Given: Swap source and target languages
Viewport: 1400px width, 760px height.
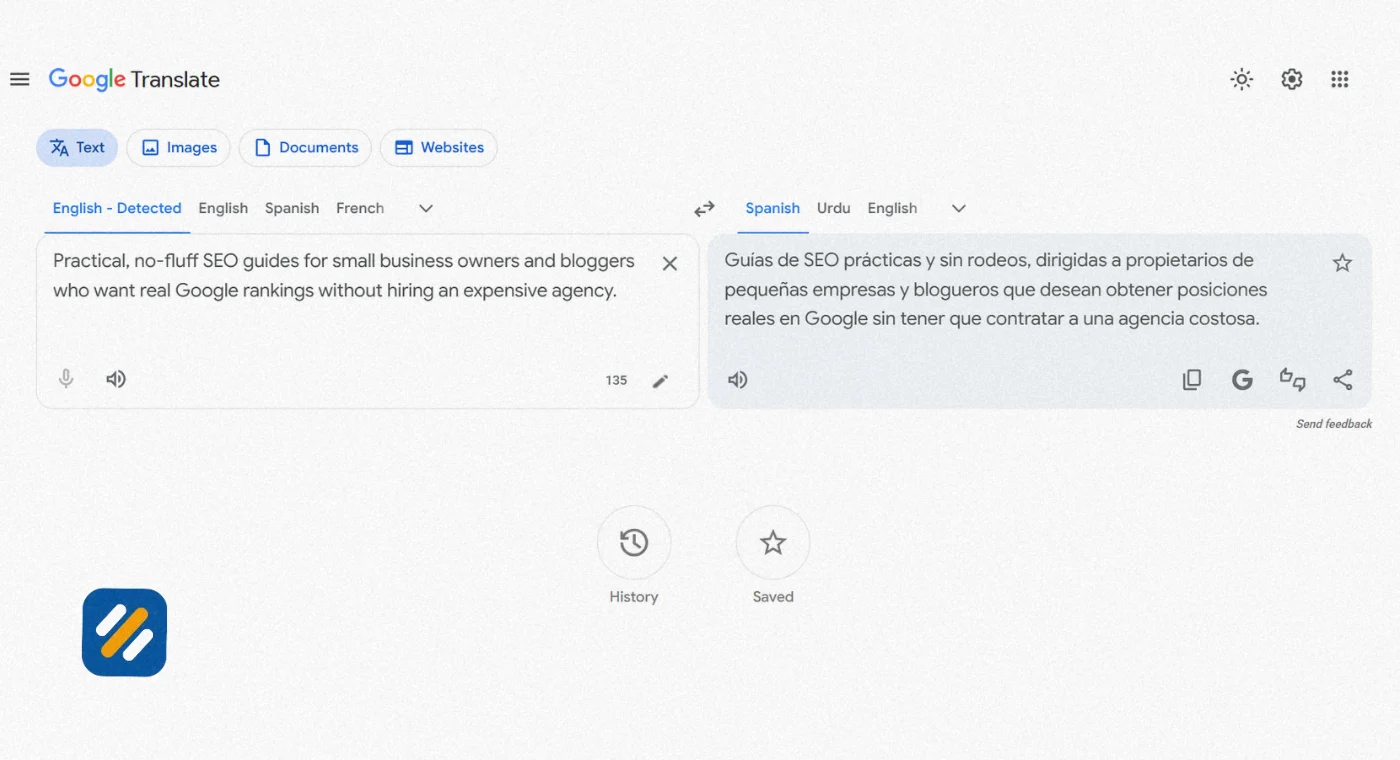Looking at the screenshot, I should coord(705,208).
